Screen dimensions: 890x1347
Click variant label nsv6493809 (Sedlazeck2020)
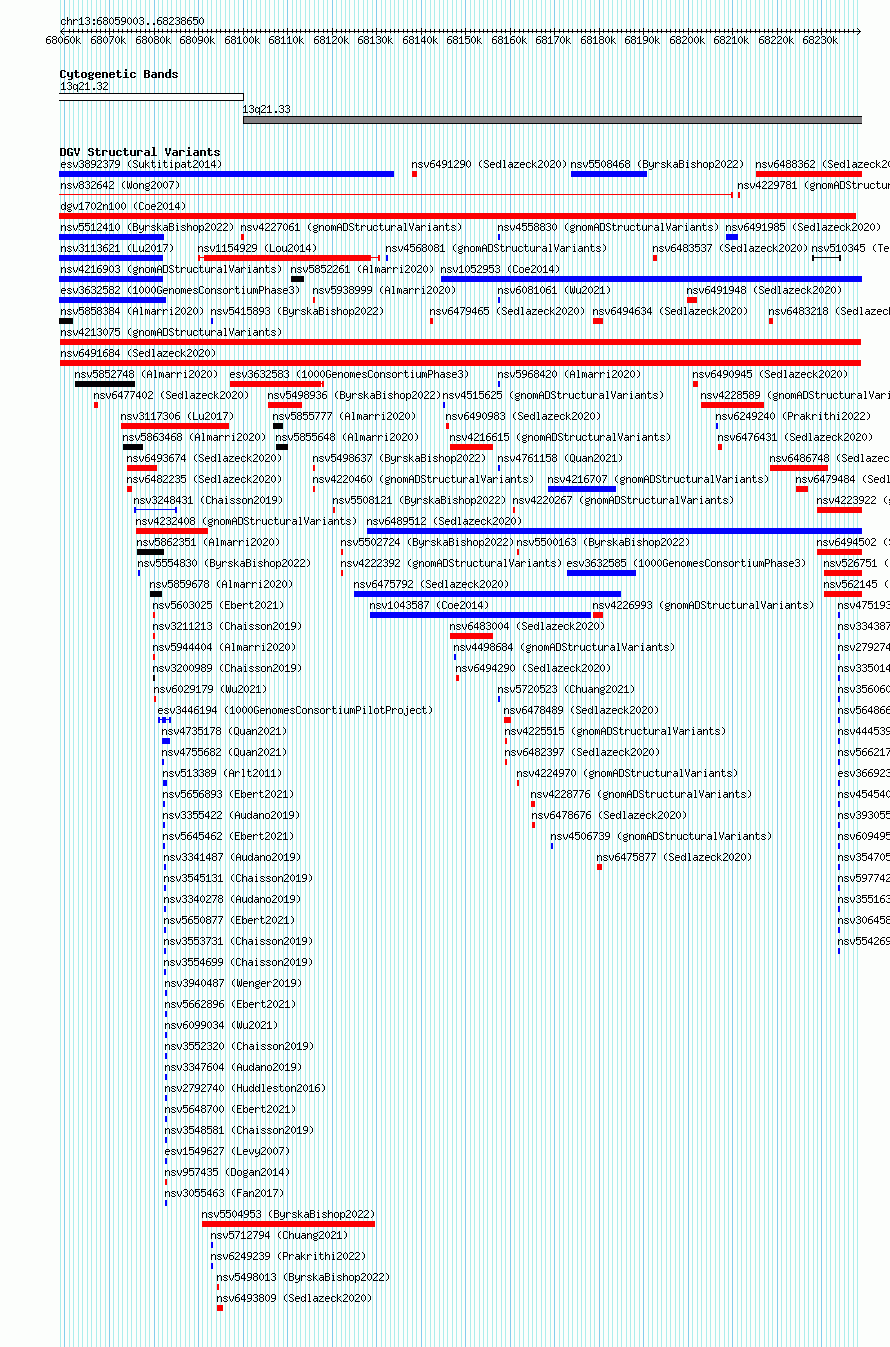click(x=294, y=1298)
